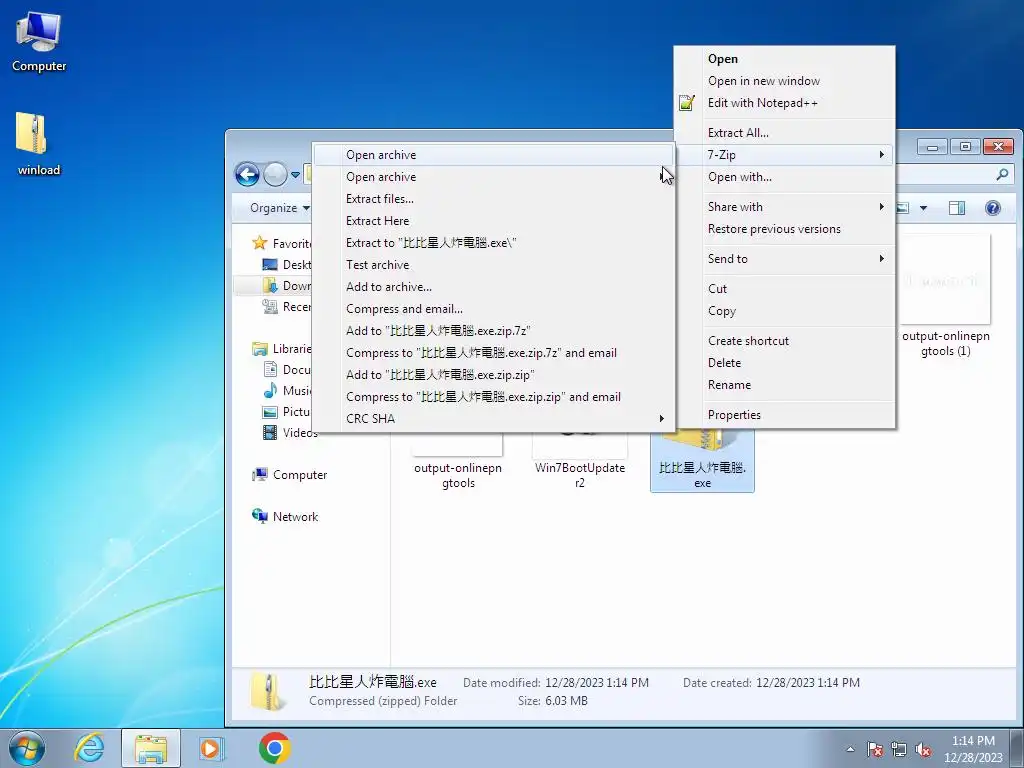This screenshot has width=1024, height=768.
Task: Expand the Send to submenu
Action: (x=784, y=259)
